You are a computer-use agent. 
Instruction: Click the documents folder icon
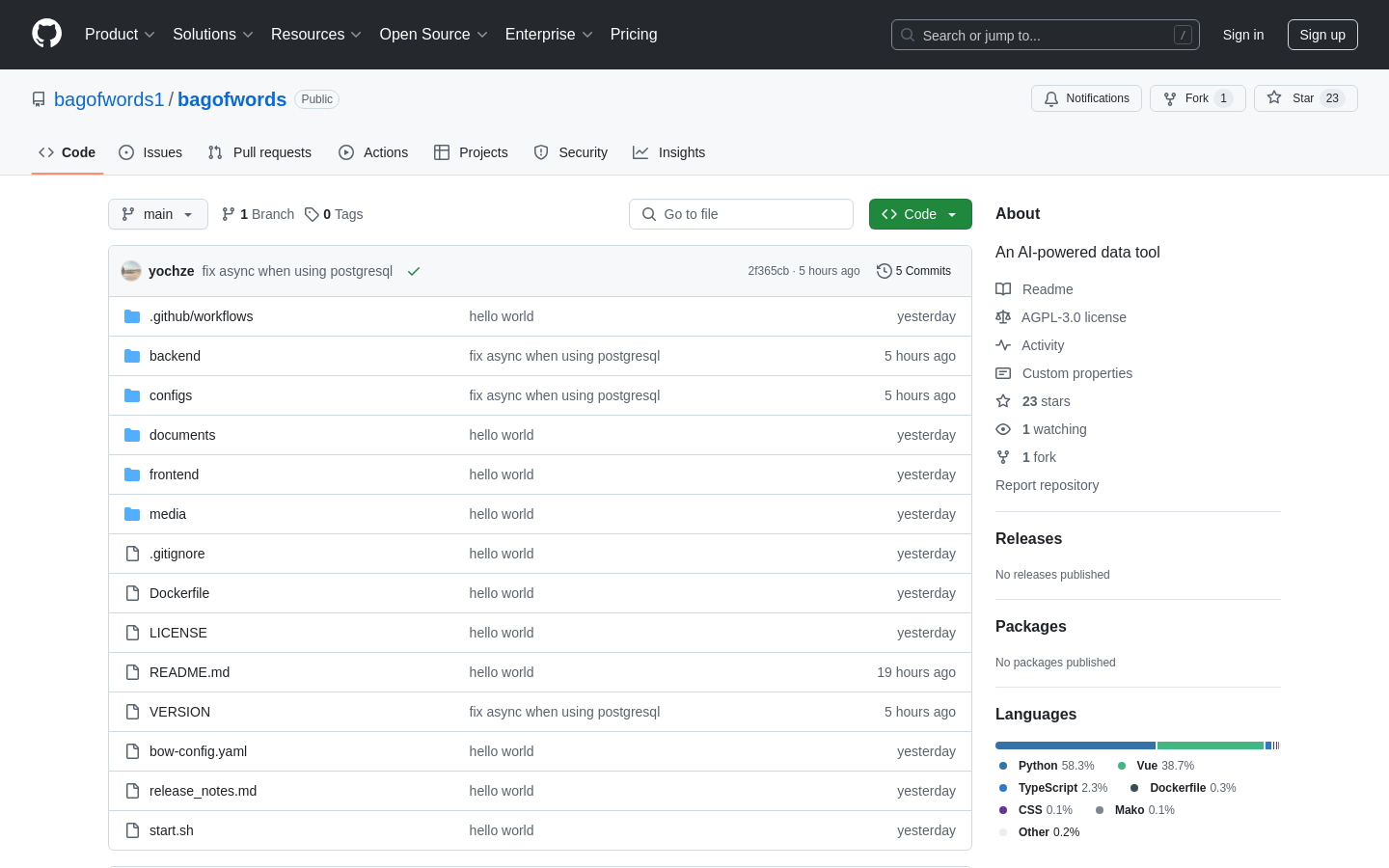132,435
